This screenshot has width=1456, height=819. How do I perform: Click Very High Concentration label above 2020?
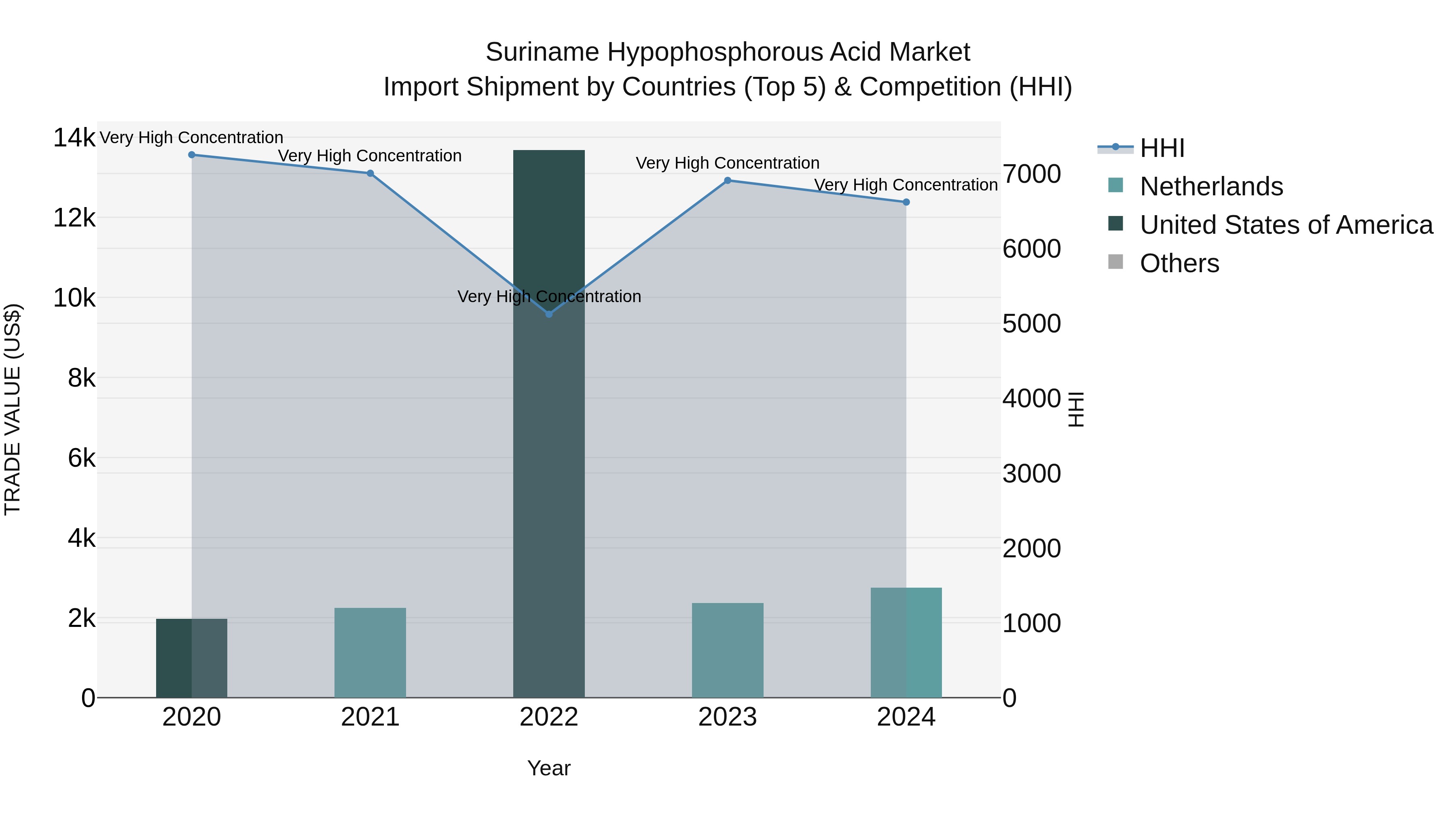[x=192, y=138]
